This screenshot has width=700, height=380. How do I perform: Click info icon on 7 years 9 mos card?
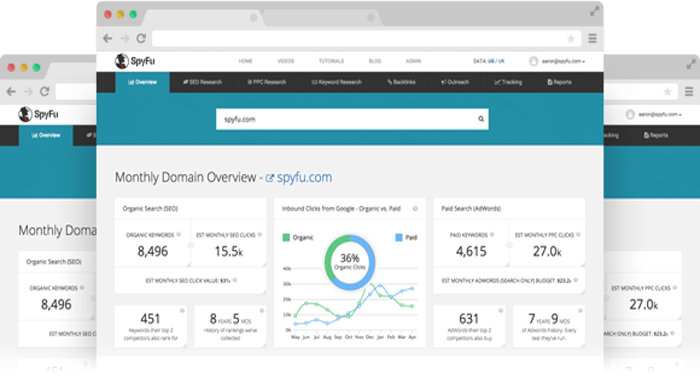580,310
